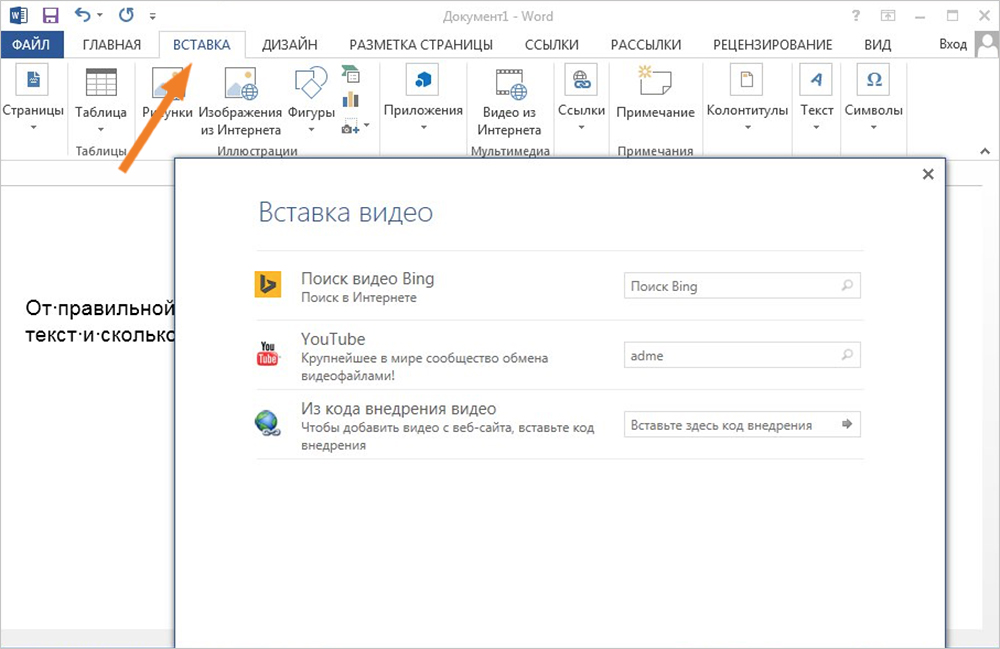
Task: Open Ribbon Display Options
Action: coord(888,16)
